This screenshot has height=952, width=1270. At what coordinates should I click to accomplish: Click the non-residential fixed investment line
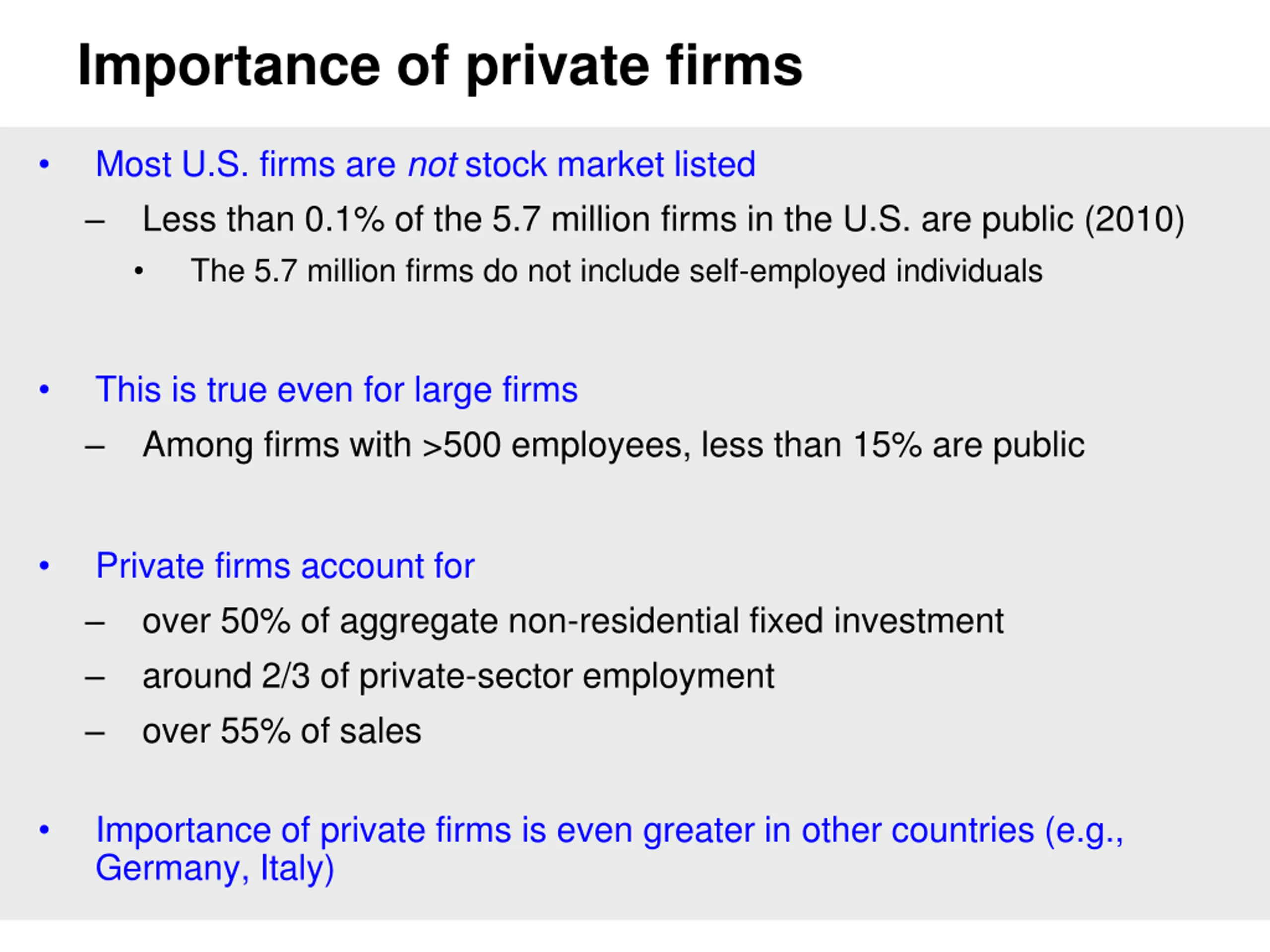pos(573,621)
